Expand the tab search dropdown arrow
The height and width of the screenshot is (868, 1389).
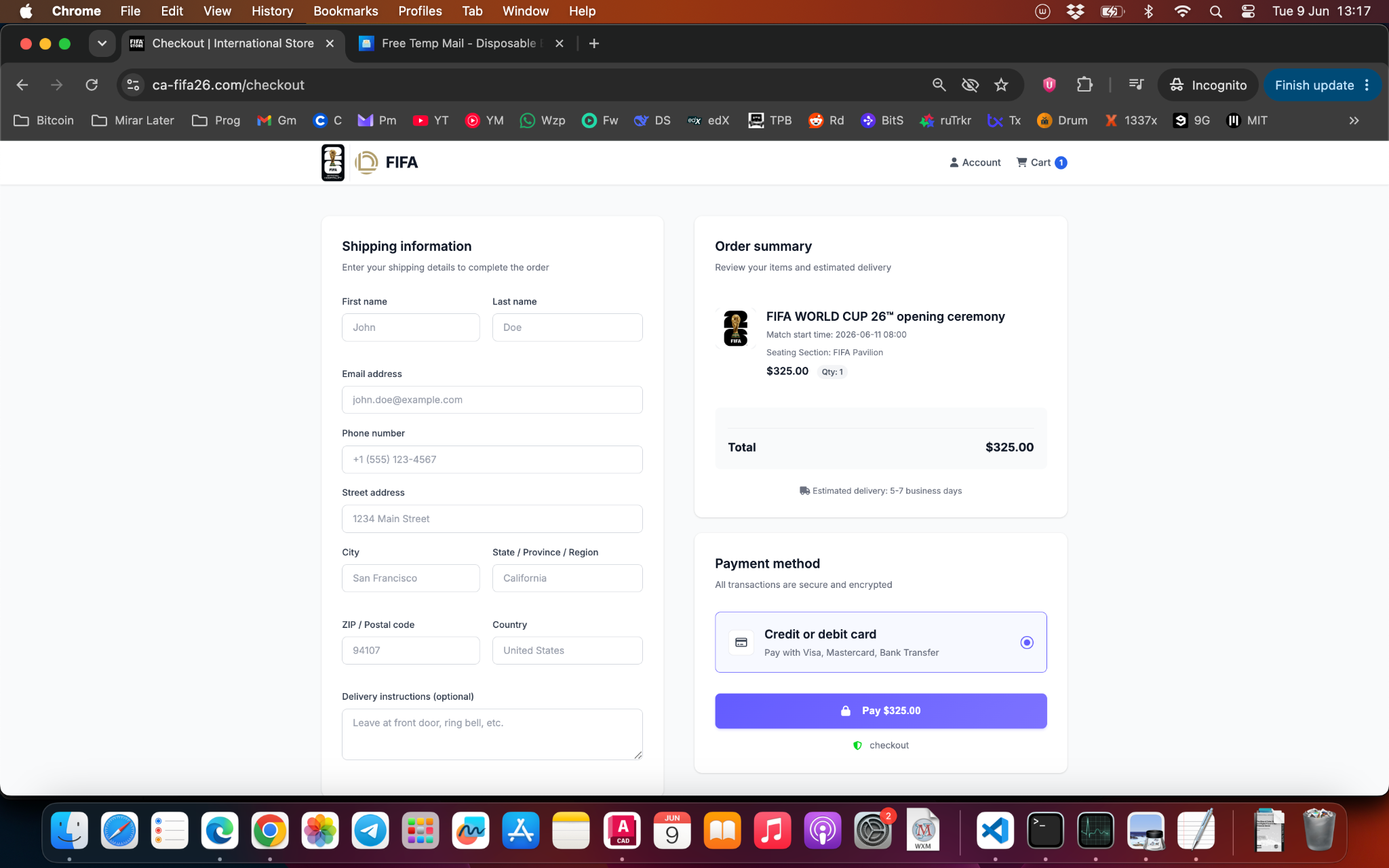(x=102, y=43)
